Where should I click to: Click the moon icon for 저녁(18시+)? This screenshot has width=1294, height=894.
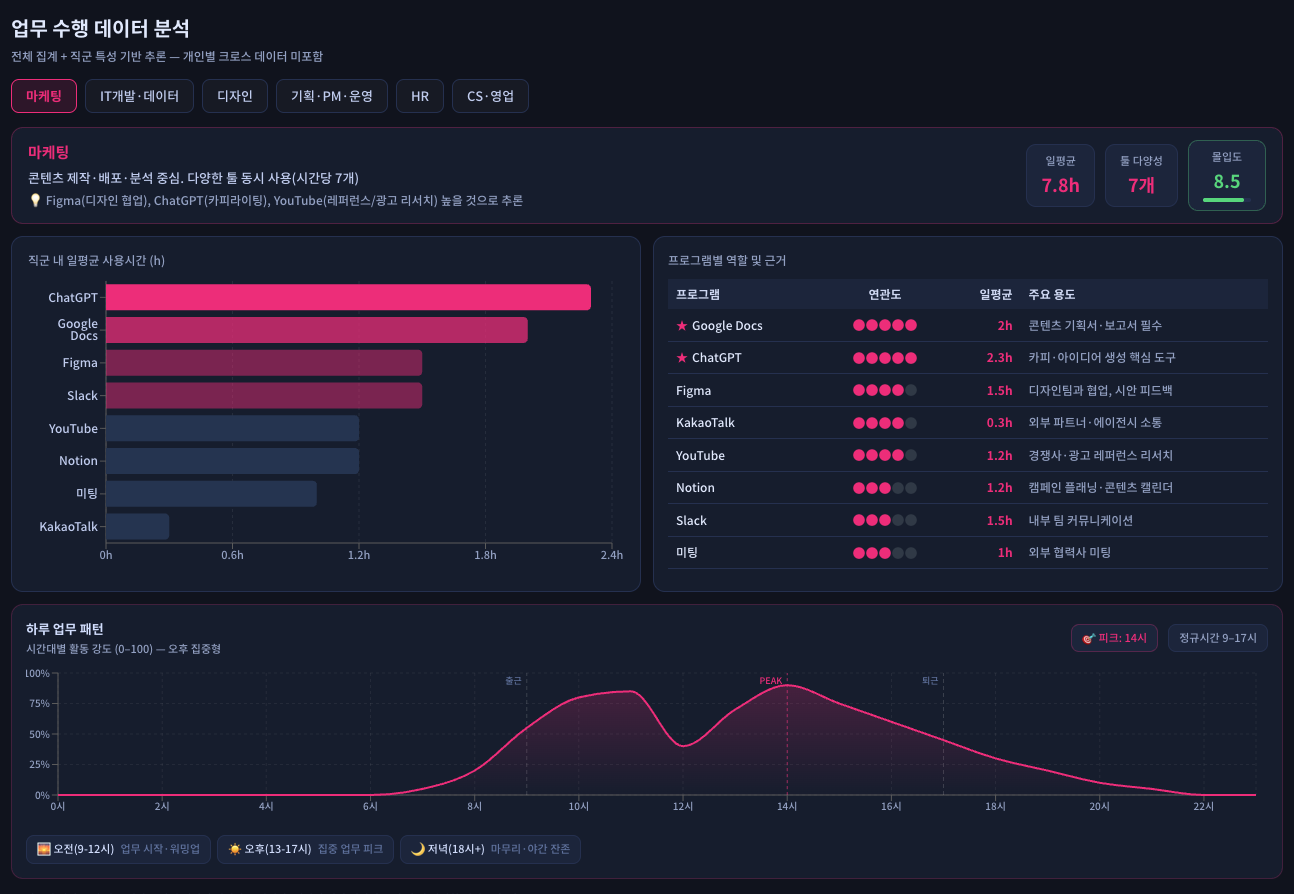coord(418,849)
